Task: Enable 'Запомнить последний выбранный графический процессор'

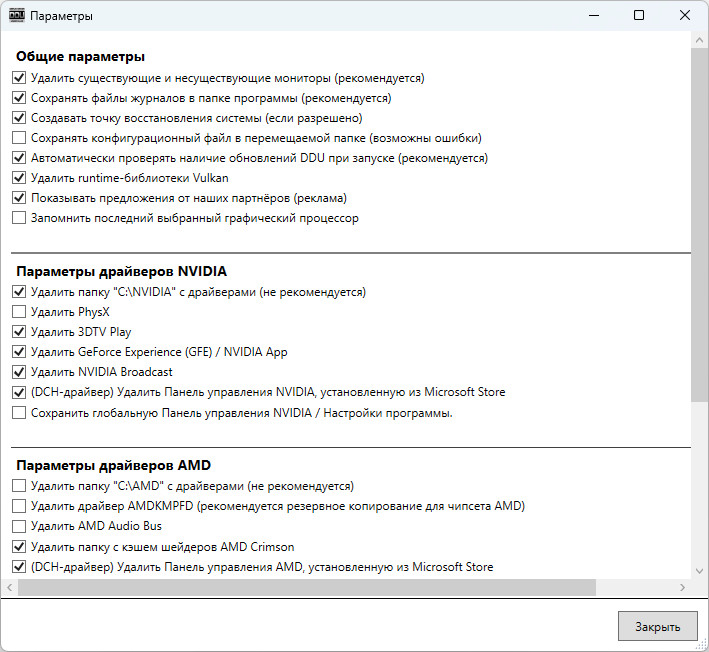Action: pyautogui.click(x=19, y=218)
